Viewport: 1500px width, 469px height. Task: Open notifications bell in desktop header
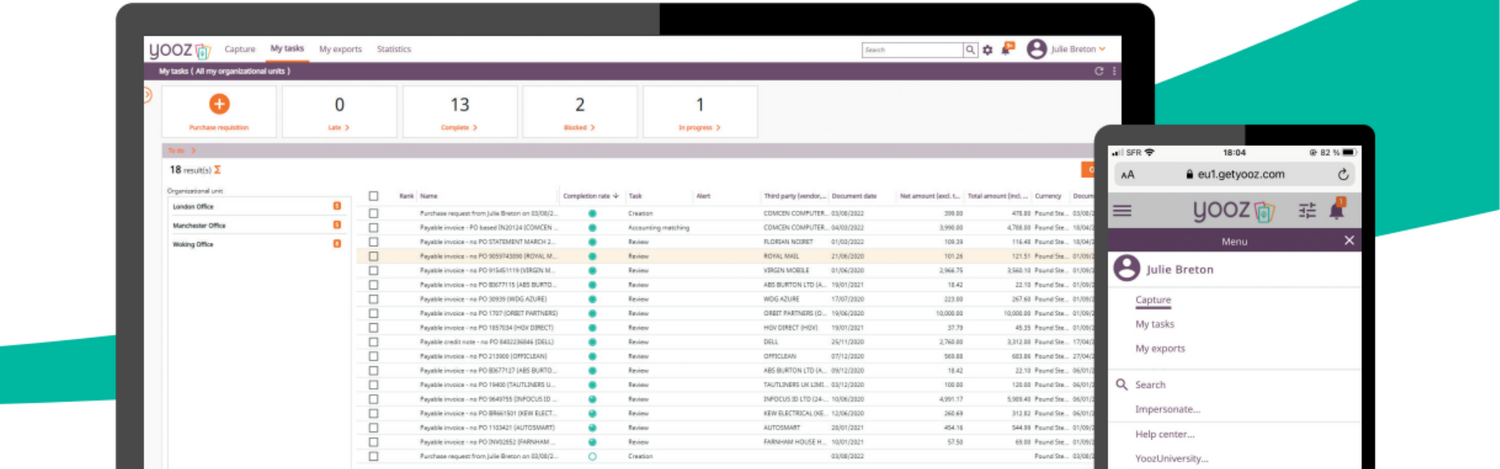point(1008,48)
